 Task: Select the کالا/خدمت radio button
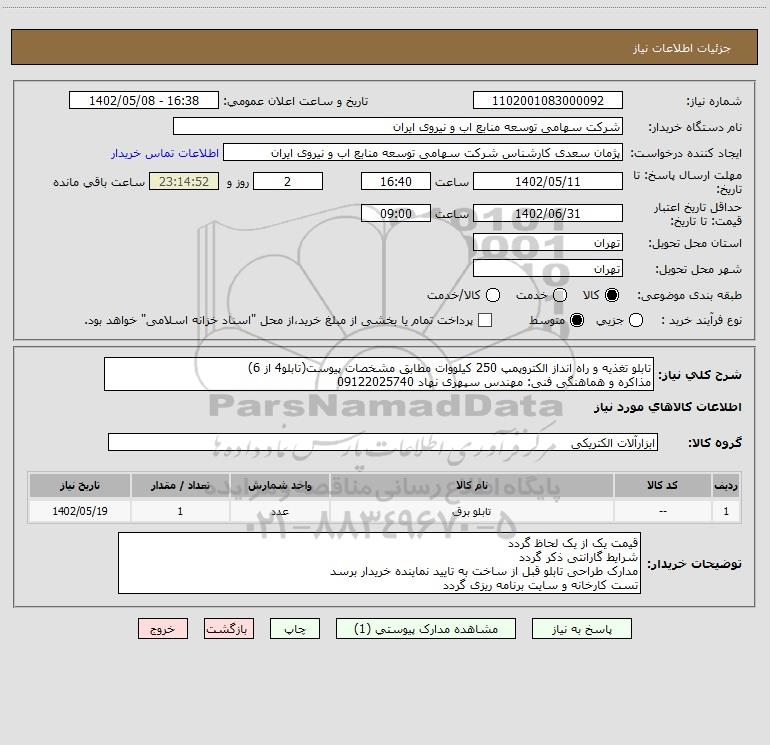pyautogui.click(x=493, y=295)
